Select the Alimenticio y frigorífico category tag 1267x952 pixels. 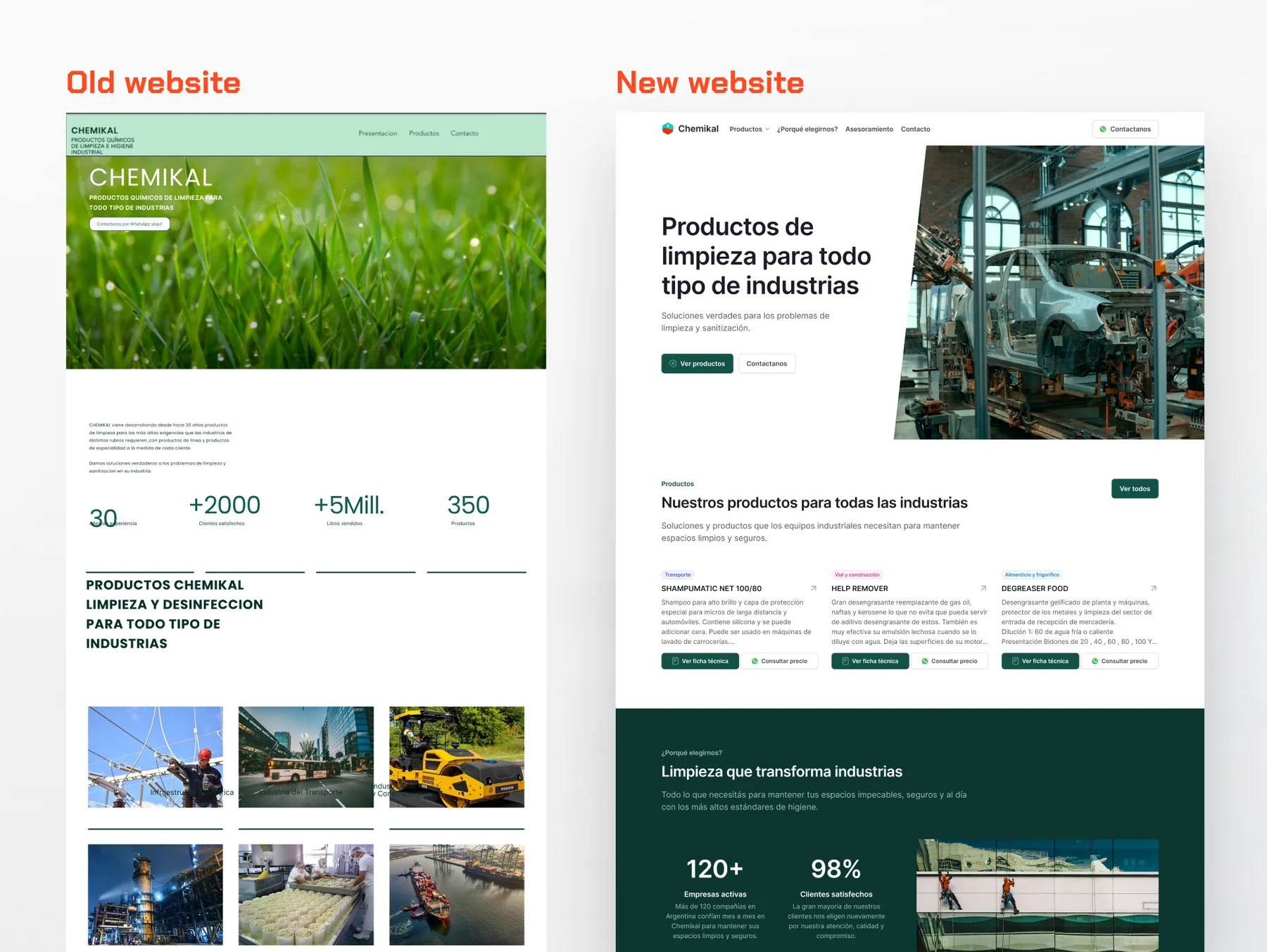tap(1031, 575)
